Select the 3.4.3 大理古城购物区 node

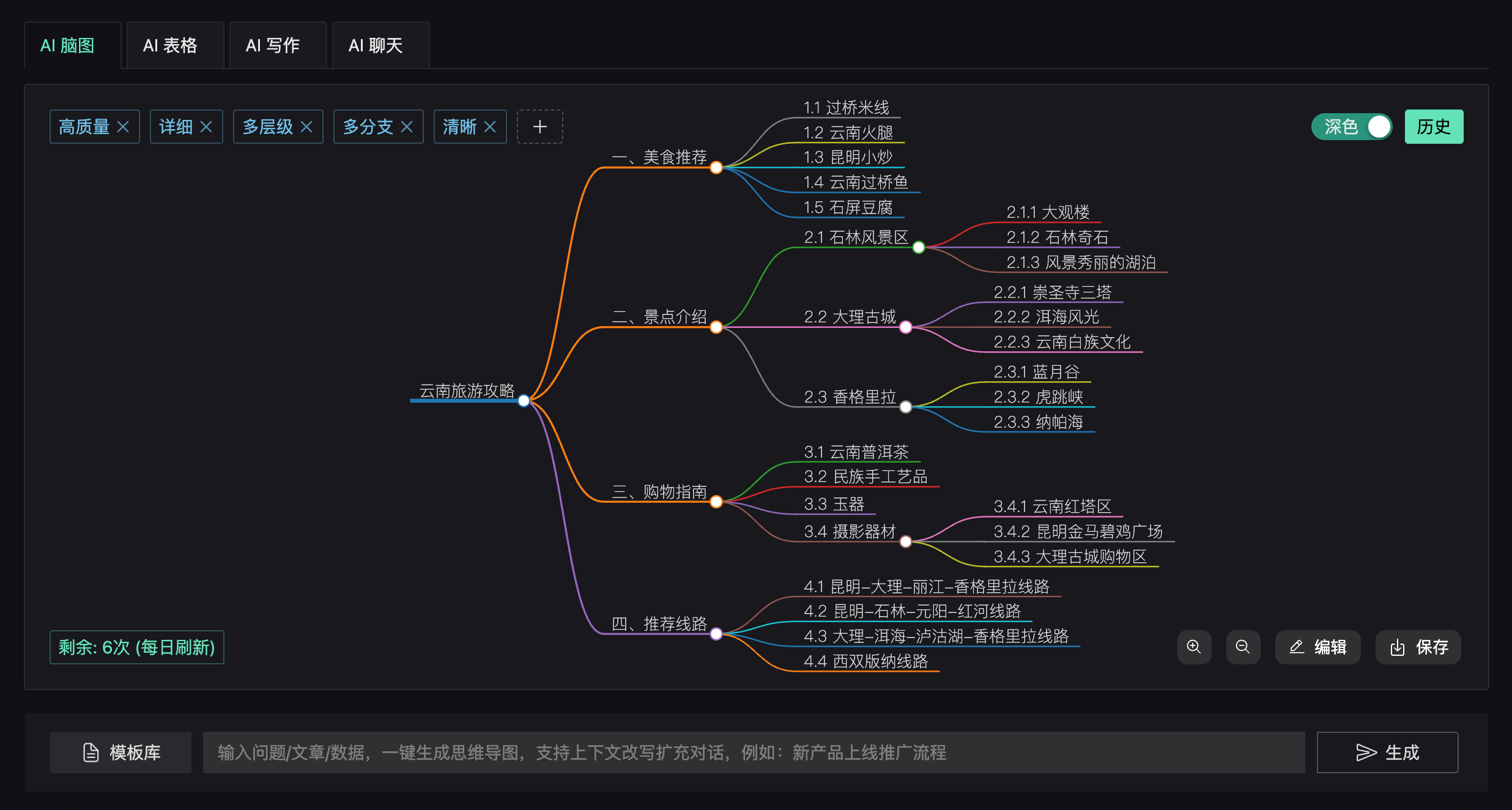[1070, 557]
